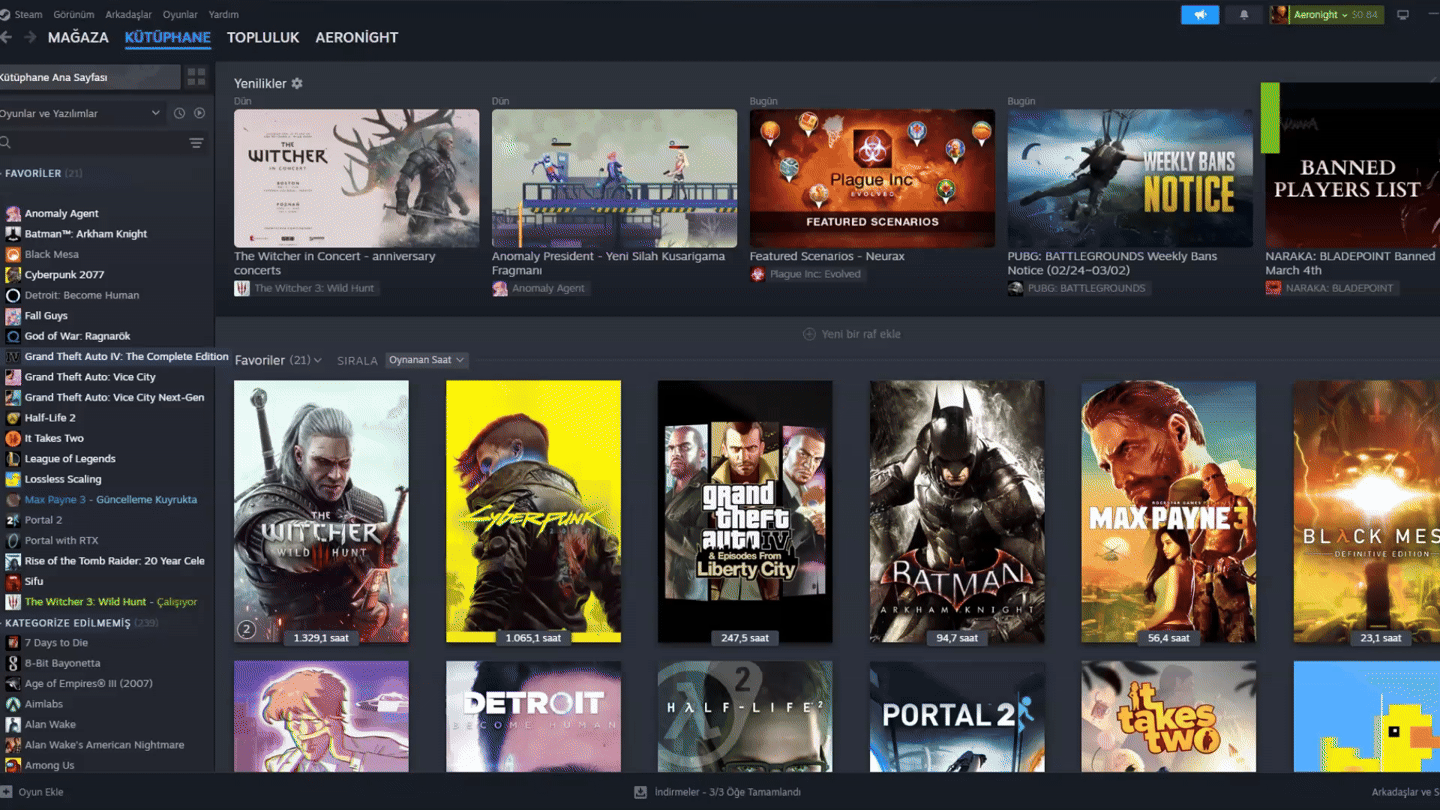Open the Arkadaşlar menu
Screen dimensions: 1440x810
(128, 15)
